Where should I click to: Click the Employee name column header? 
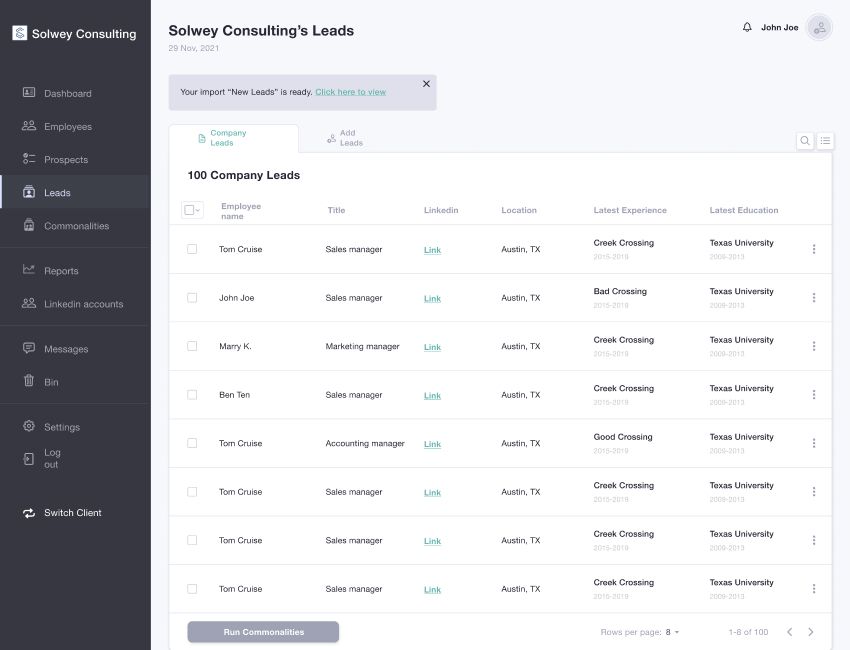[x=241, y=211]
